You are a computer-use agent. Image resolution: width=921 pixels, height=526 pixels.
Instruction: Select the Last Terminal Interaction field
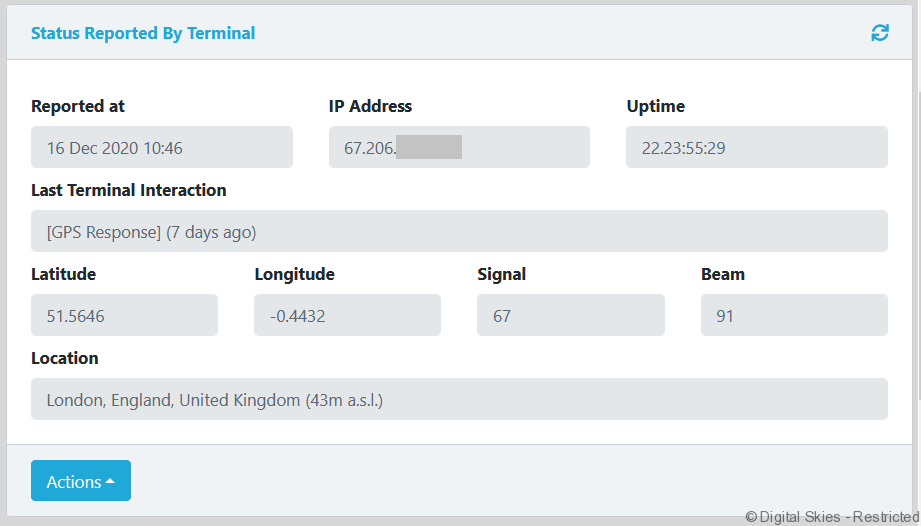459,231
